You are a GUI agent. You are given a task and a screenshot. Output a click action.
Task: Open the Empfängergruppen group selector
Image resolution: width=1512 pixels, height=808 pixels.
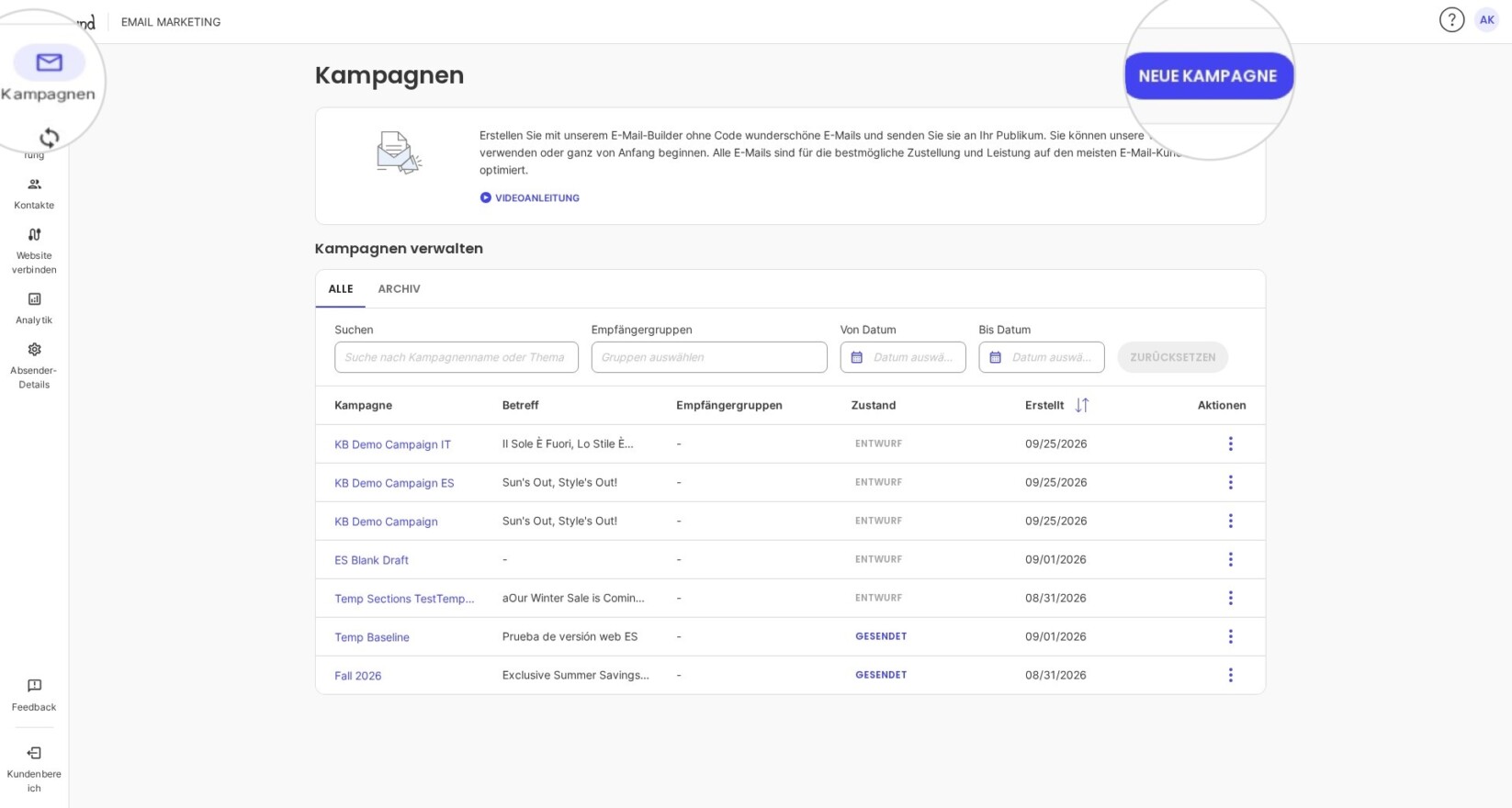click(x=709, y=357)
